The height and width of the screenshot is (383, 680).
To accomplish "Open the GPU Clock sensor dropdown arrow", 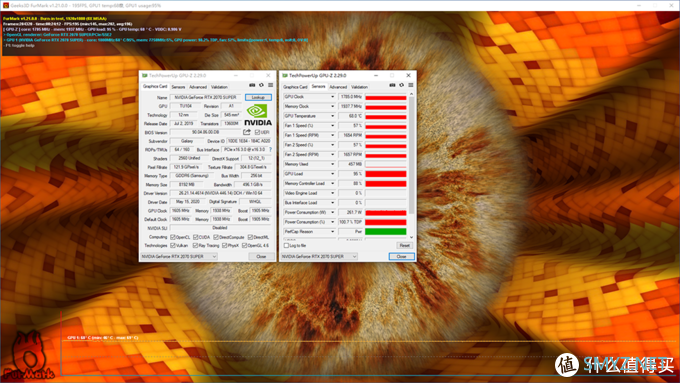I will tap(333, 97).
